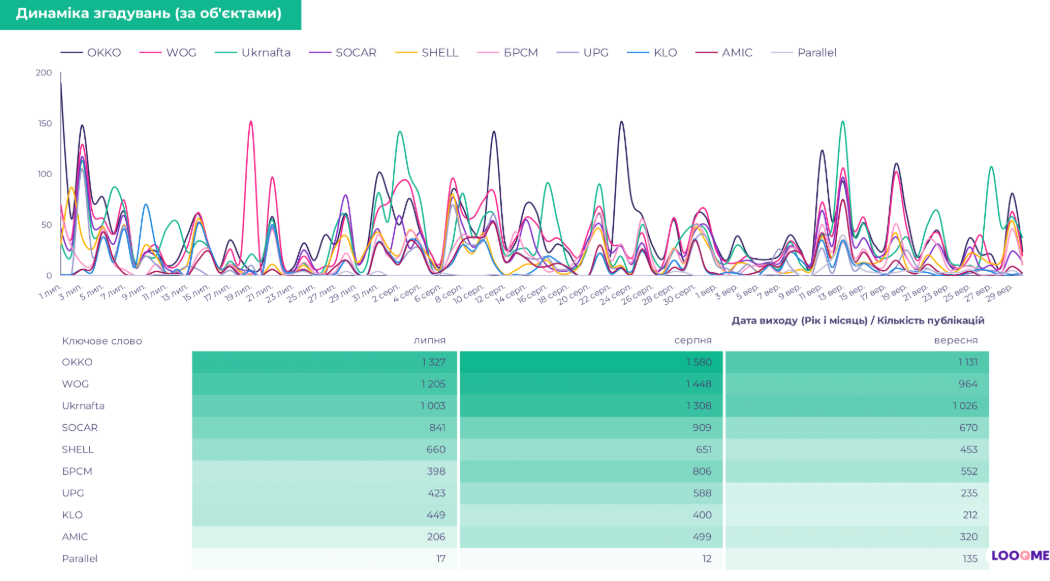The height and width of the screenshot is (581, 1050).
Task: Click the y-axis label 200
Action: click(x=44, y=73)
